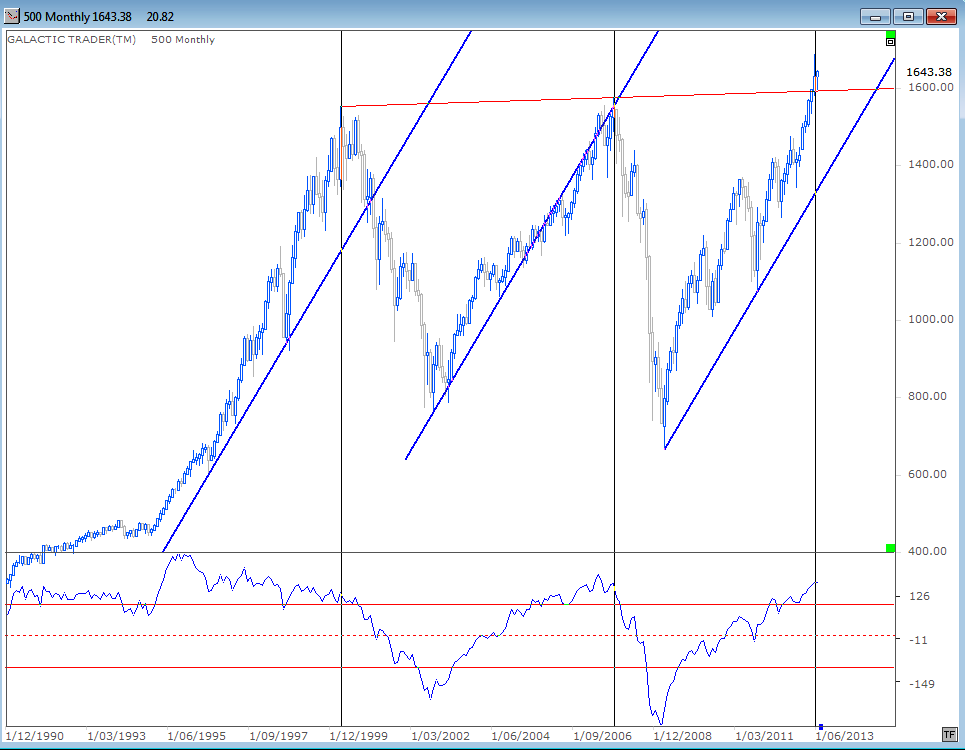
Task: Click the 1/06/2004 date label
Action: click(520, 736)
